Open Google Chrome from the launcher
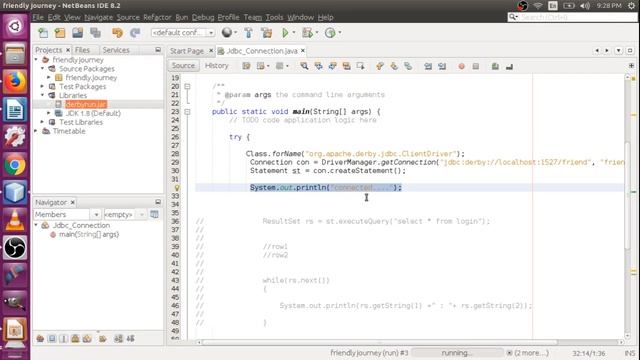 click(x=15, y=165)
